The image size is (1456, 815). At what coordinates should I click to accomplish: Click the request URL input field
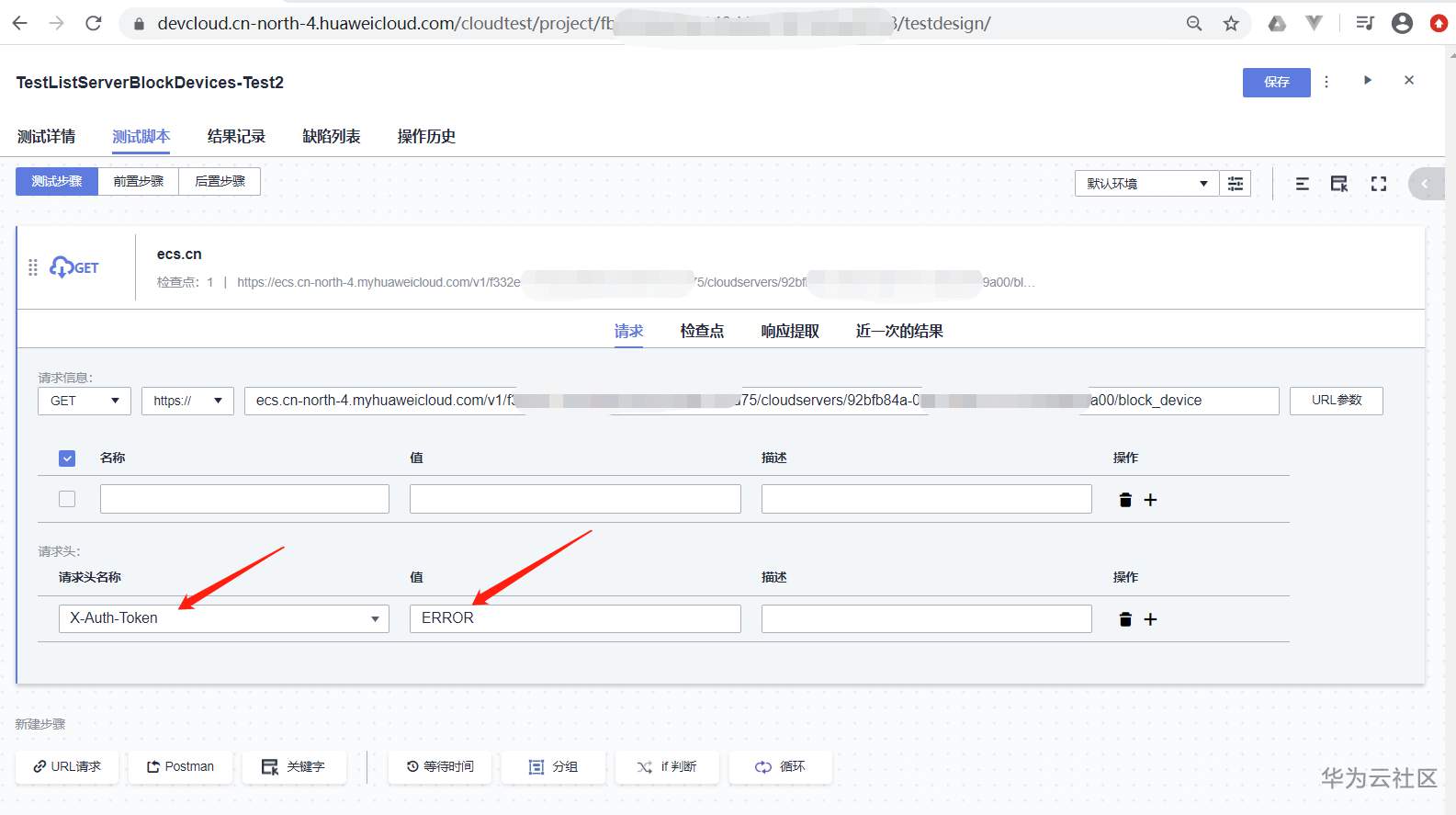tap(762, 401)
